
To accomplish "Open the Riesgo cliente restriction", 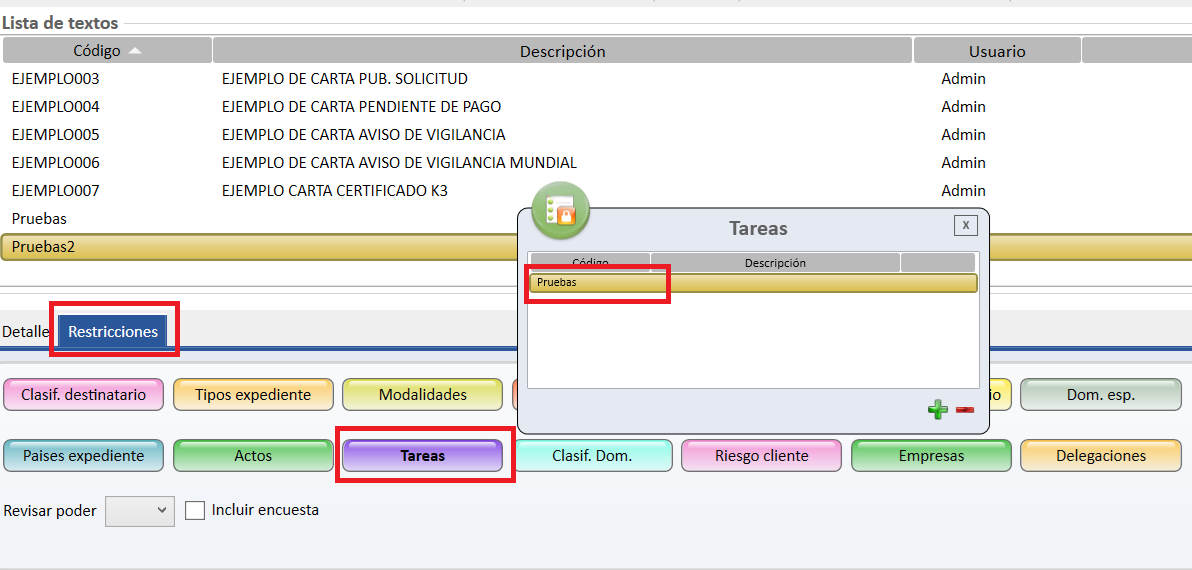I will tap(761, 456).
